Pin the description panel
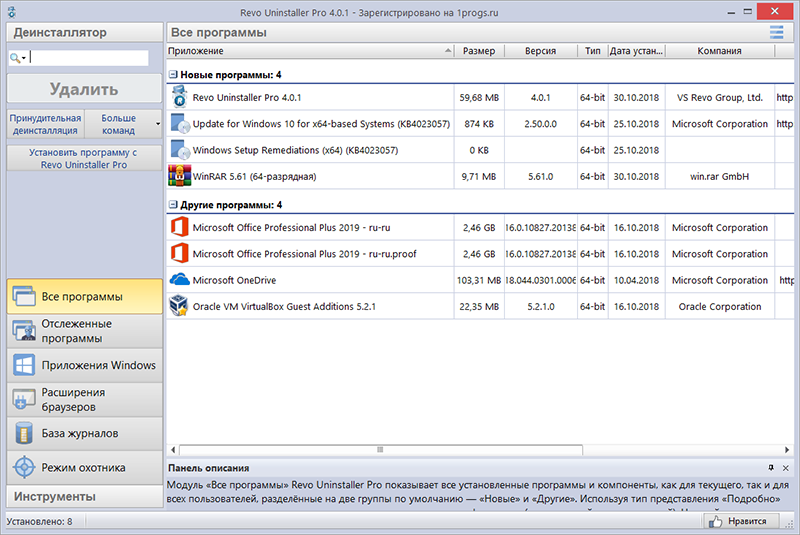 point(771,468)
